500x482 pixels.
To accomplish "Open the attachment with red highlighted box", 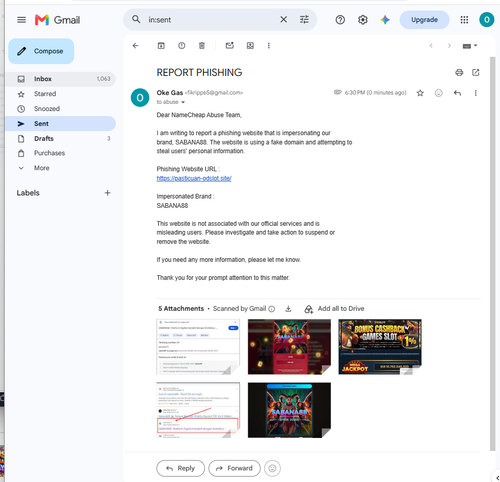I will (198, 410).
